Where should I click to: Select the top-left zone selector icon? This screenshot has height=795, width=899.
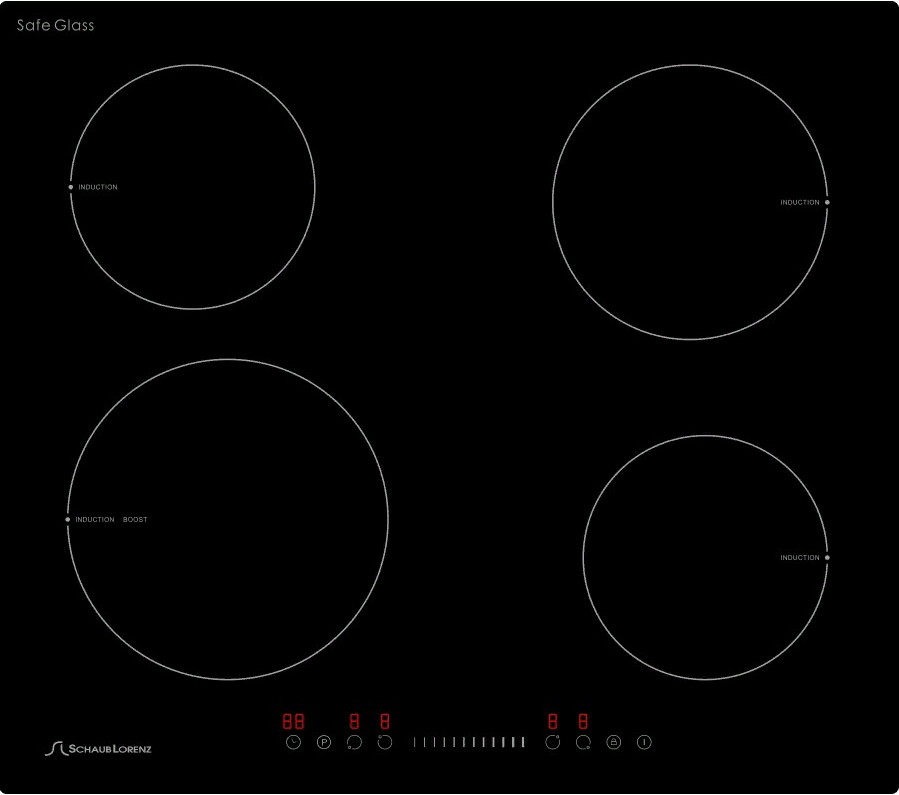tap(385, 742)
